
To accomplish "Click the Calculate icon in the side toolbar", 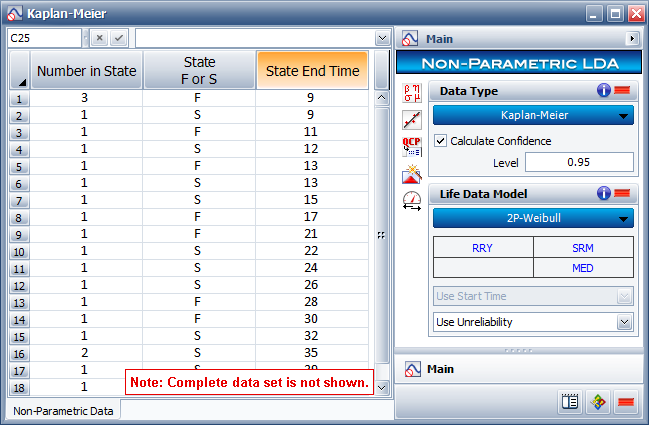I will pyautogui.click(x=411, y=94).
